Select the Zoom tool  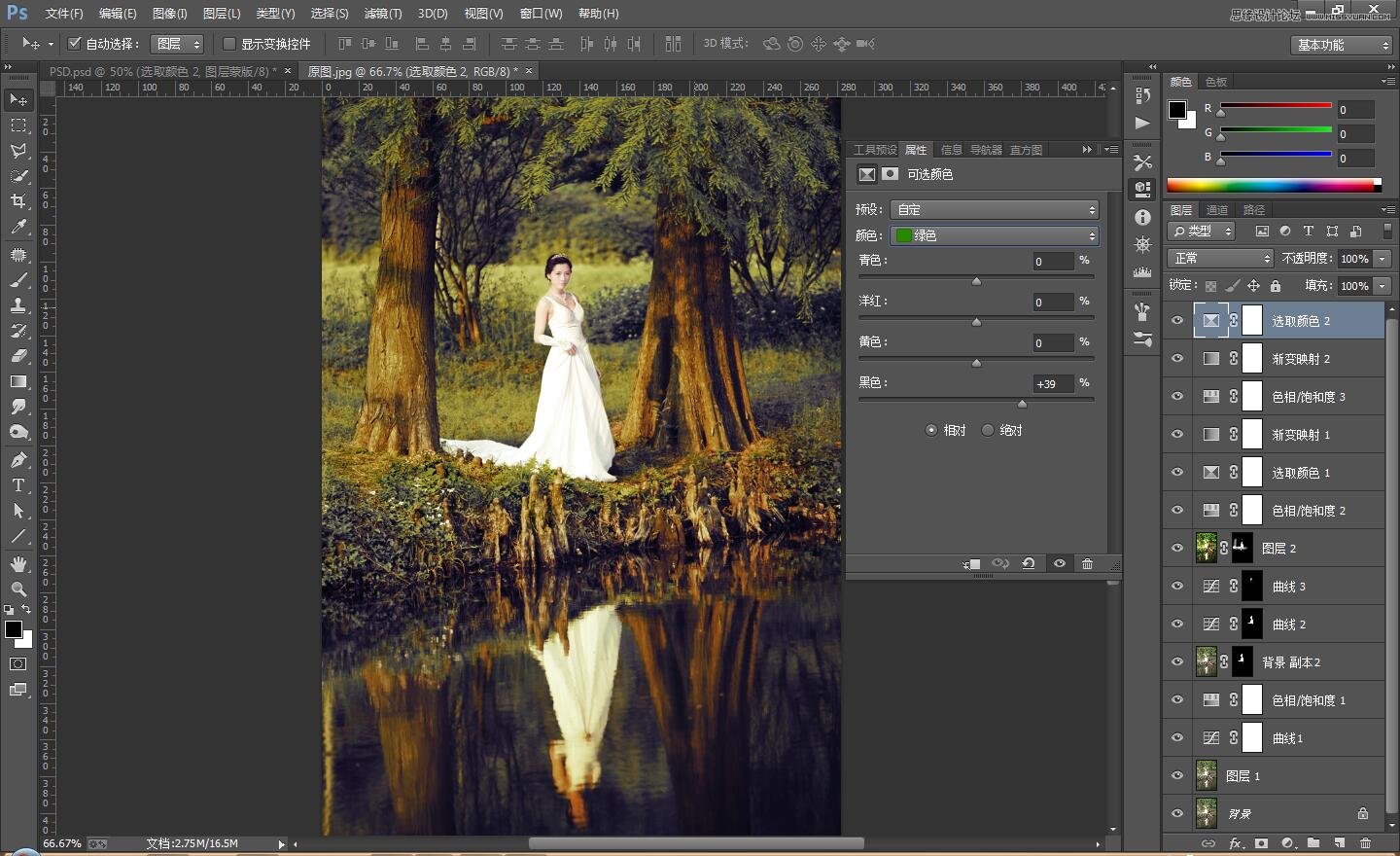coord(18,589)
